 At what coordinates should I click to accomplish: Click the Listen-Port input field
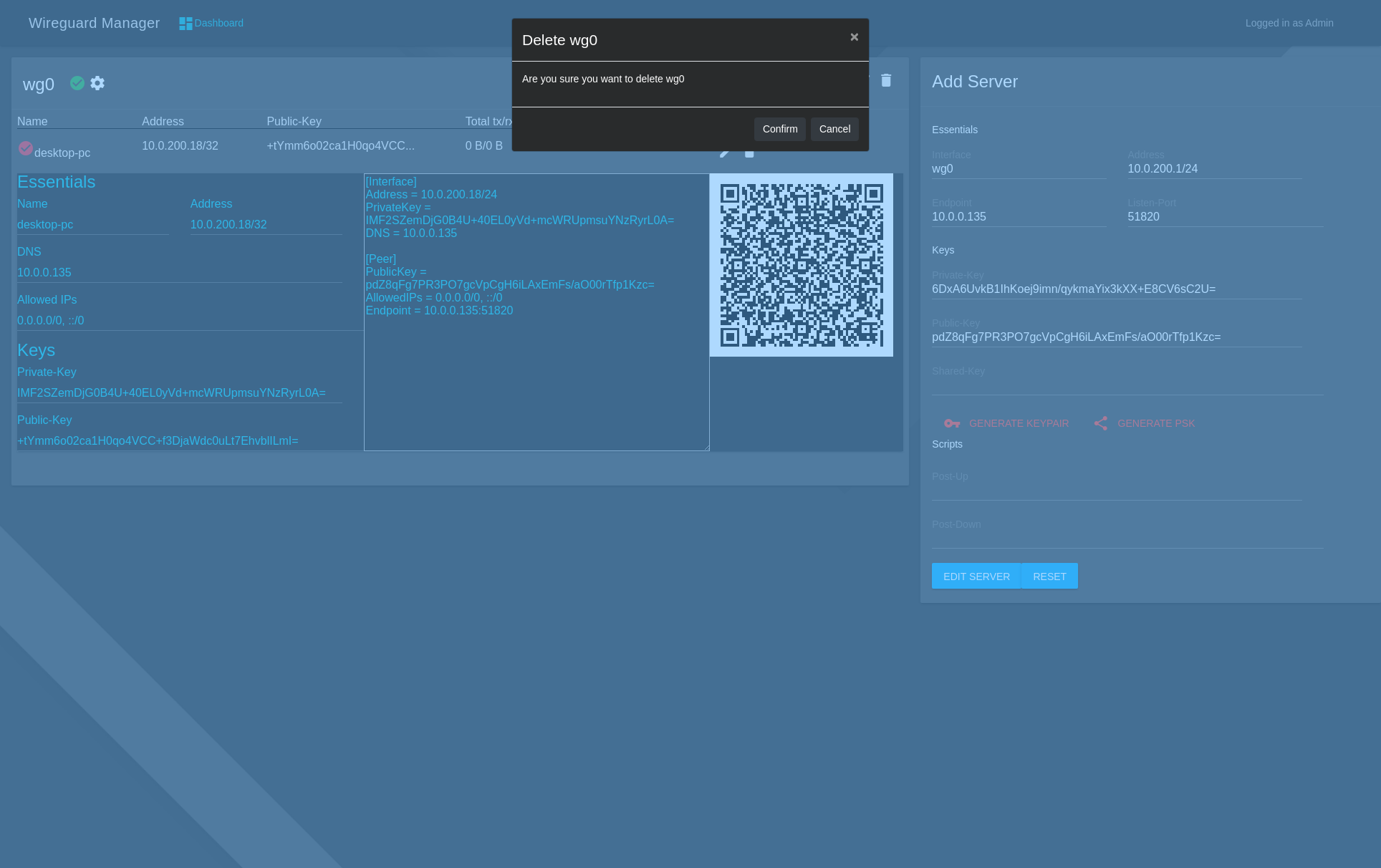(x=1225, y=217)
